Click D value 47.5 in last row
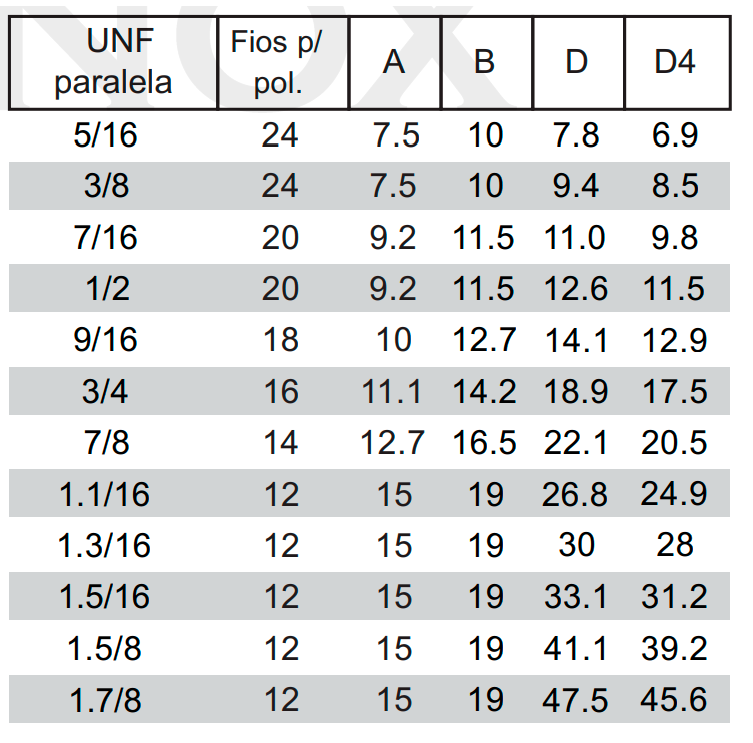This screenshot has width=753, height=743. pos(575,700)
